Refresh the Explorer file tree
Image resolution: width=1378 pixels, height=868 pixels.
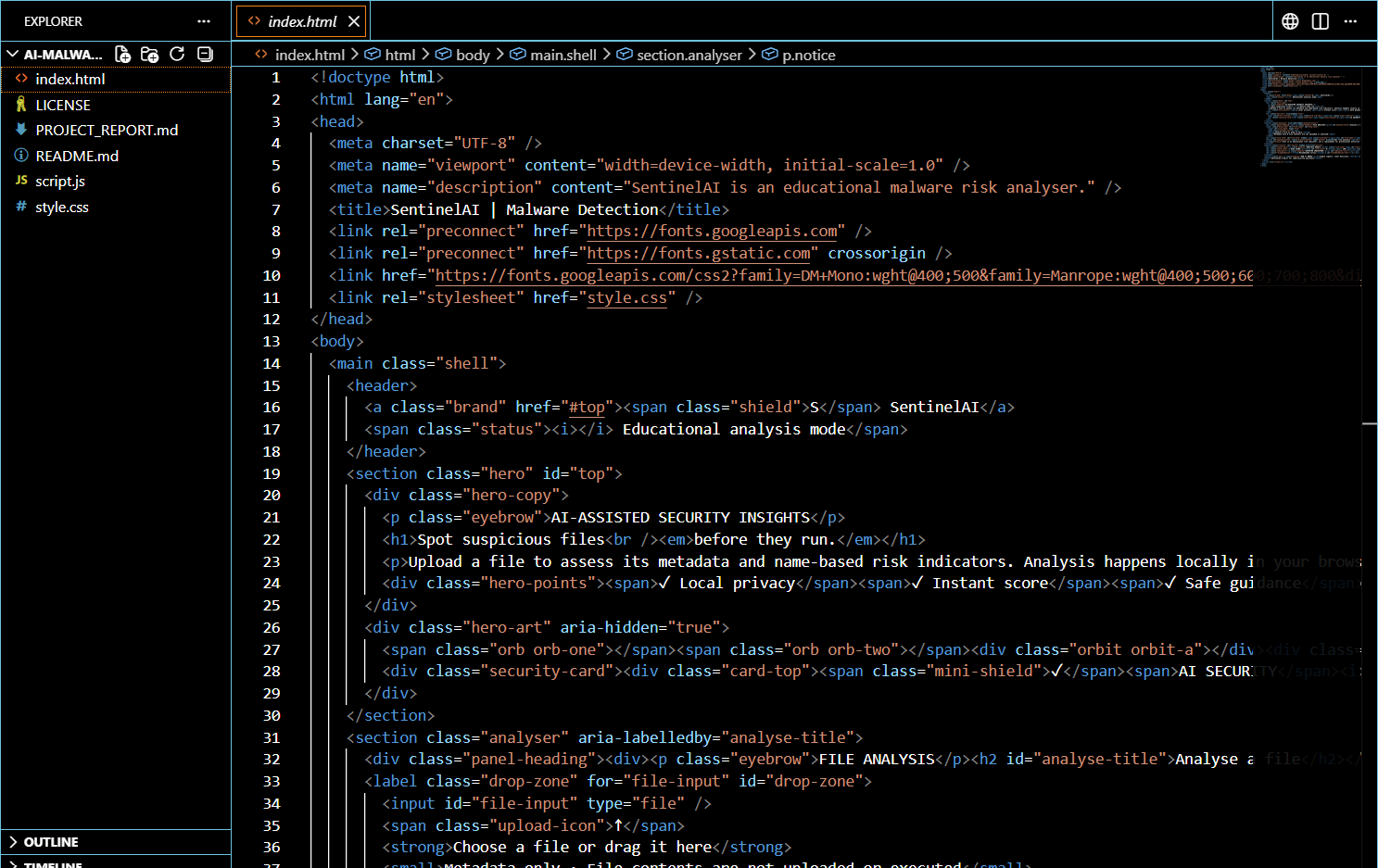(x=177, y=55)
